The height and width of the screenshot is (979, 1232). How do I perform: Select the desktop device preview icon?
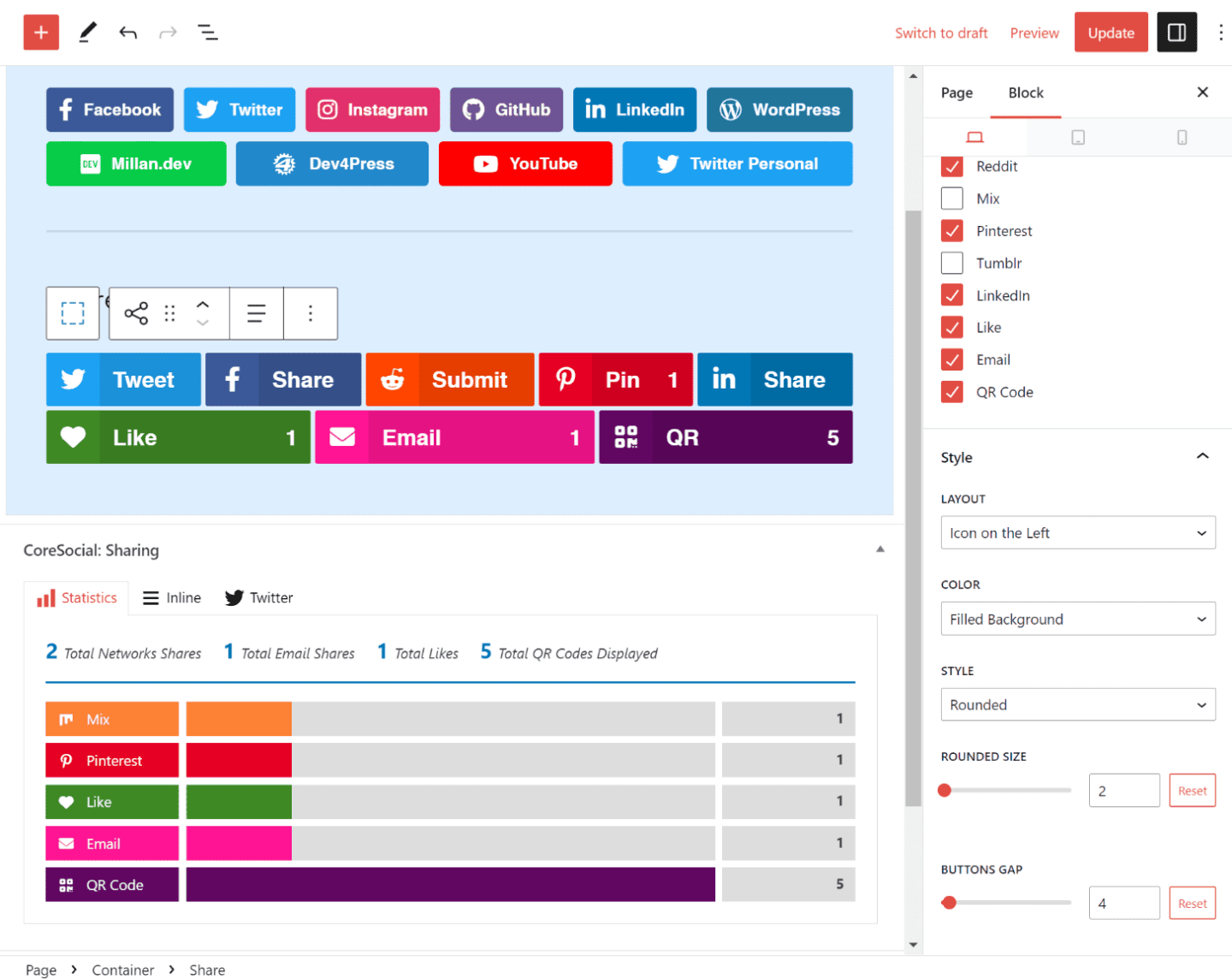(974, 137)
